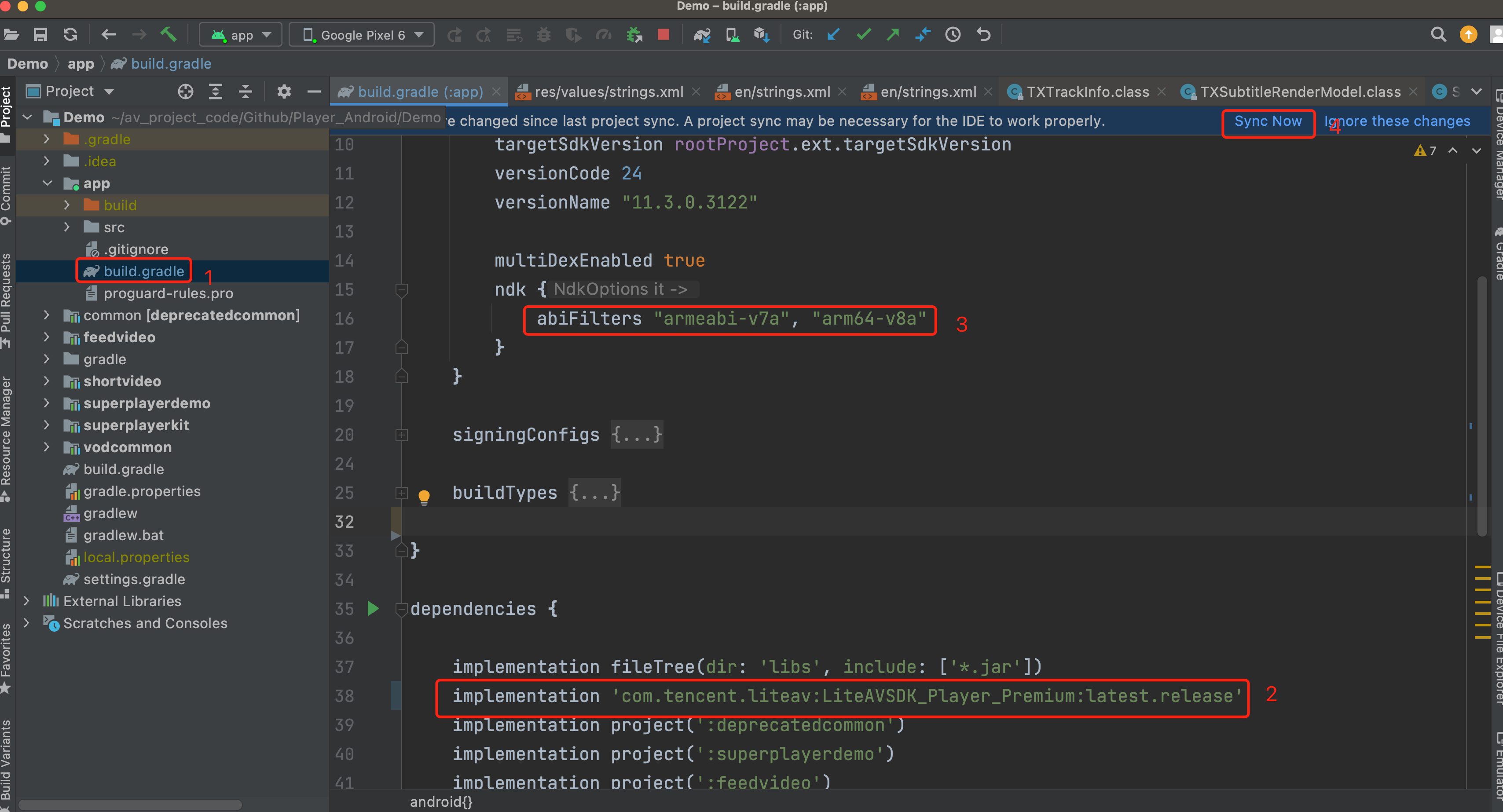Open the app run configuration dropdown
The image size is (1503, 812).
(241, 35)
